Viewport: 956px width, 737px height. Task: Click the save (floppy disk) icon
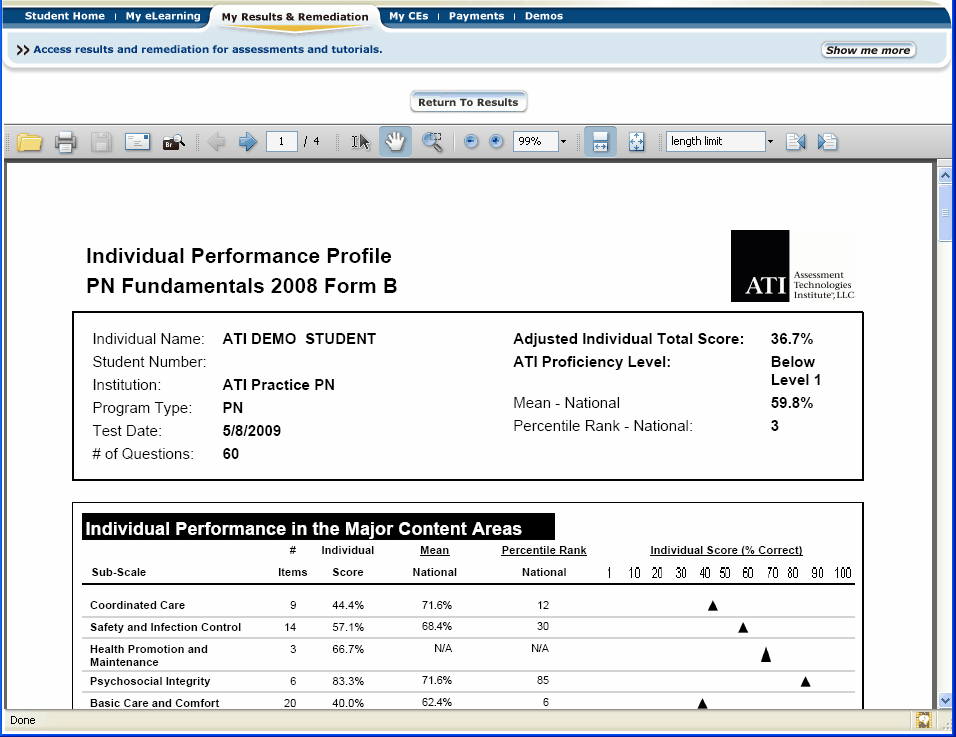pyautogui.click(x=101, y=142)
